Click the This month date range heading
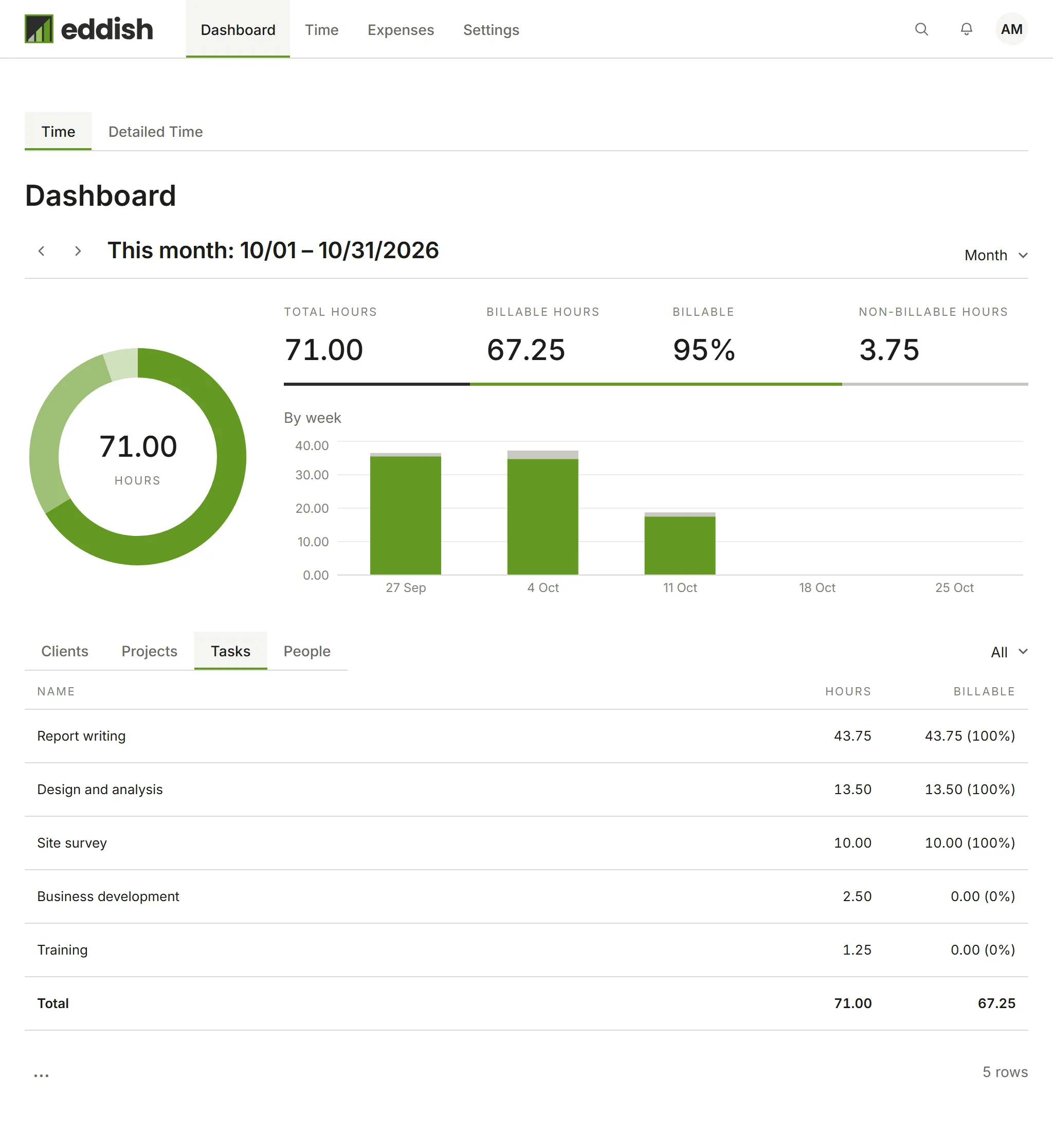The width and height of the screenshot is (1053, 1148). [x=273, y=250]
